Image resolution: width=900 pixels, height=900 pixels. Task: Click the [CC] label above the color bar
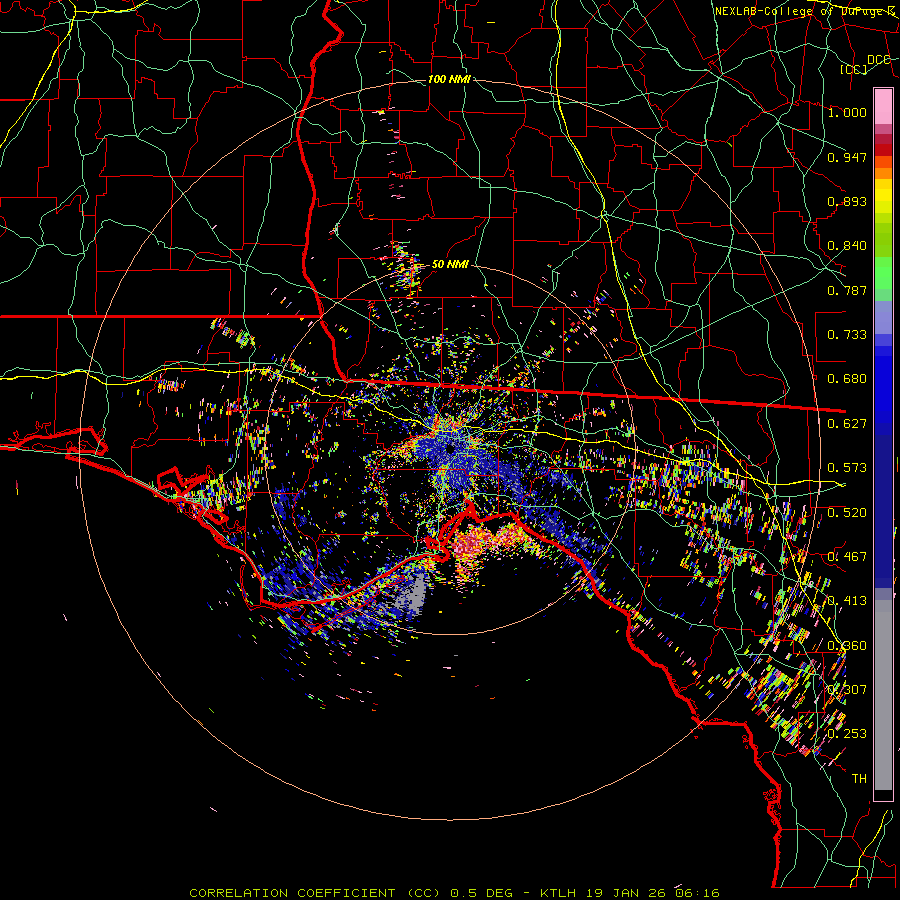(x=854, y=69)
